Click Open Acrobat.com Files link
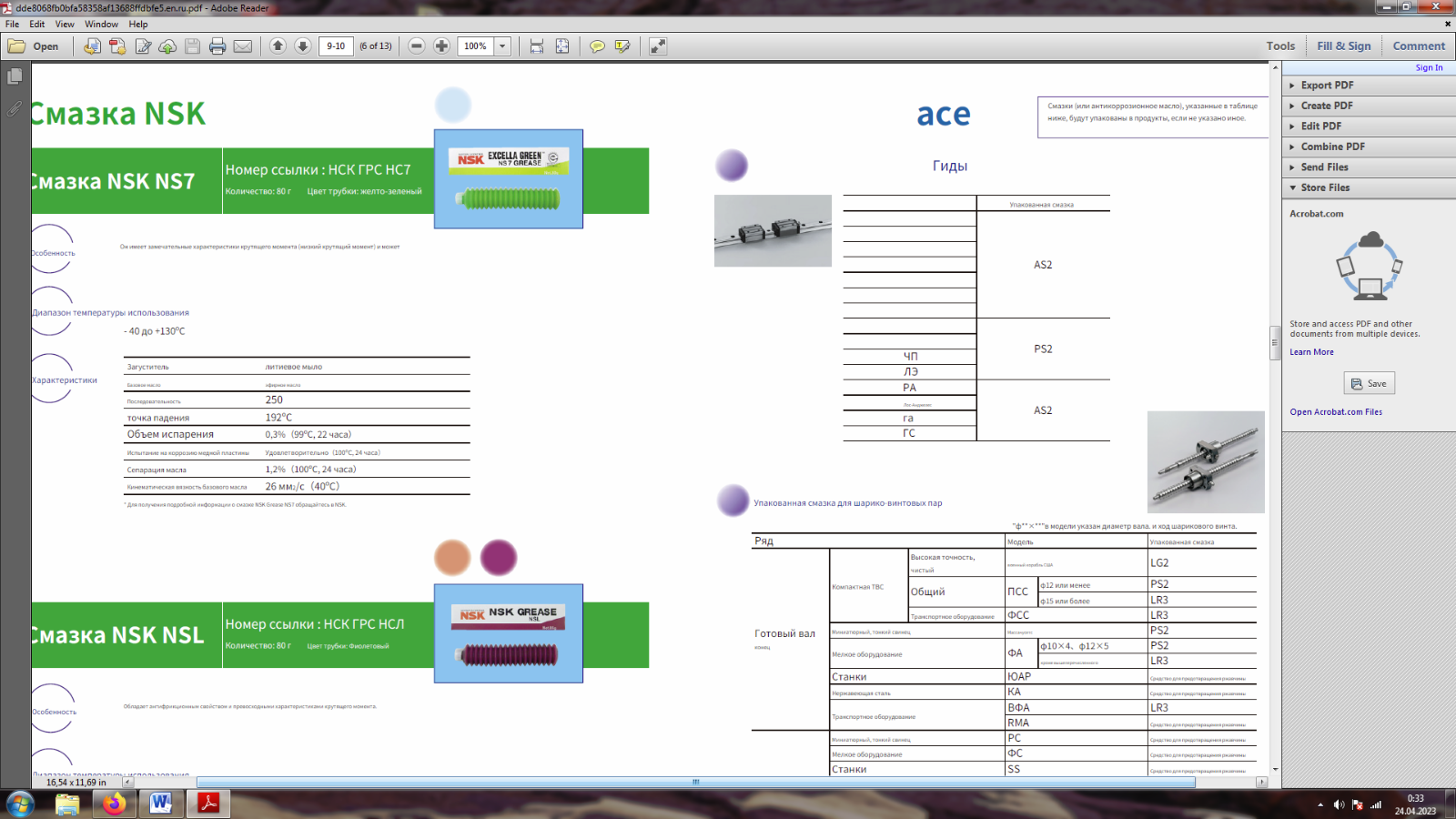Viewport: 1456px width, 819px height. click(1335, 412)
